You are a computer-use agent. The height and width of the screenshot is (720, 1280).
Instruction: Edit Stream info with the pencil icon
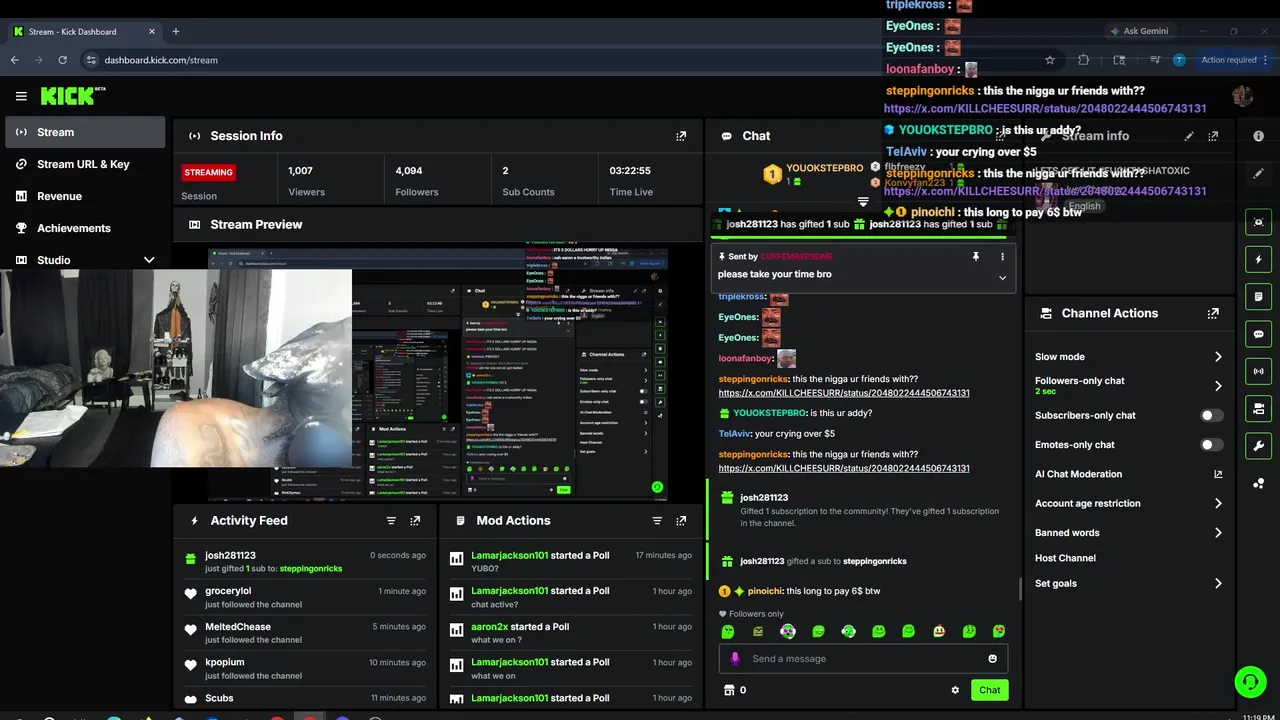click(1189, 136)
